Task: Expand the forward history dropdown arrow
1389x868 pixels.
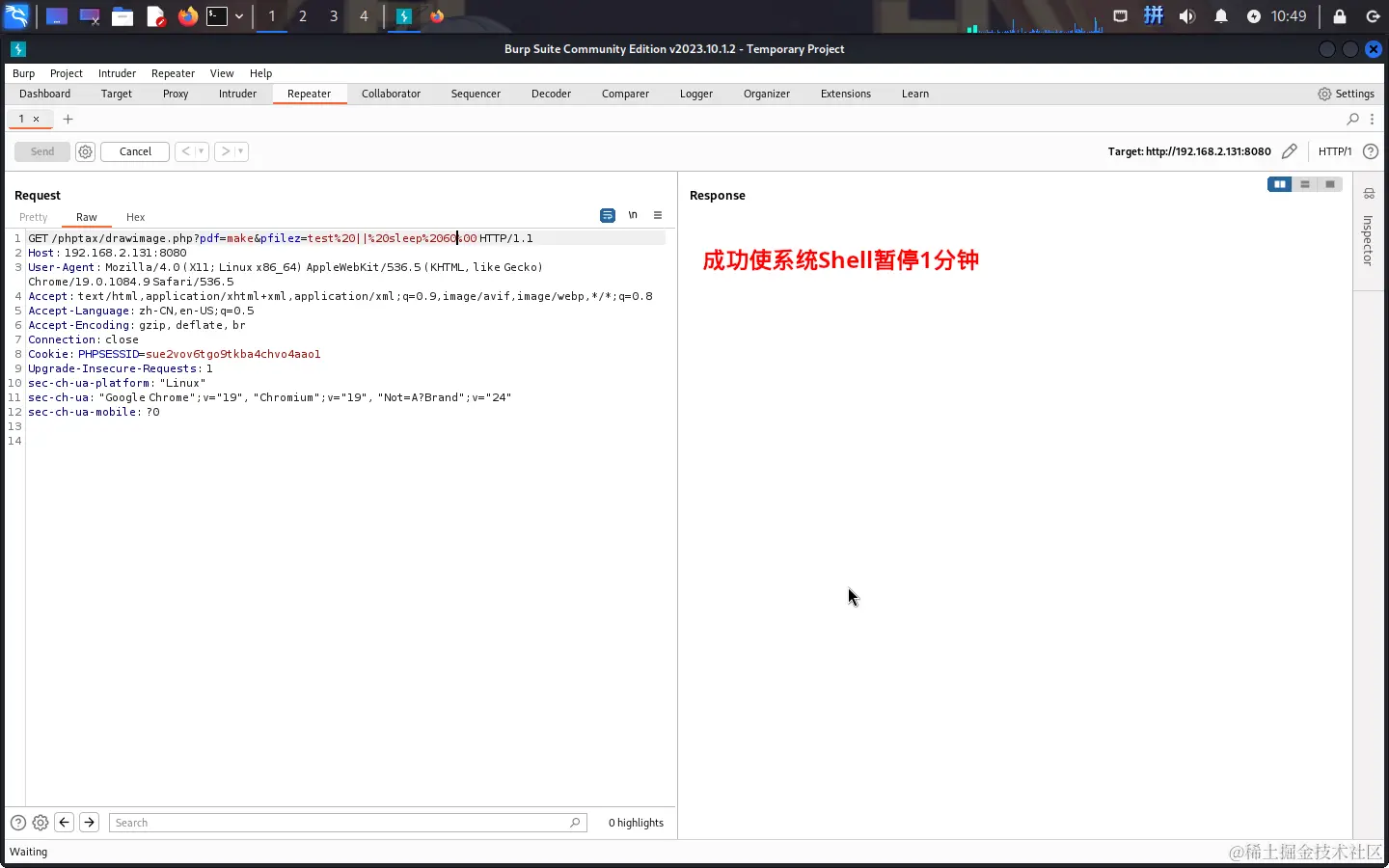Action: pyautogui.click(x=240, y=151)
